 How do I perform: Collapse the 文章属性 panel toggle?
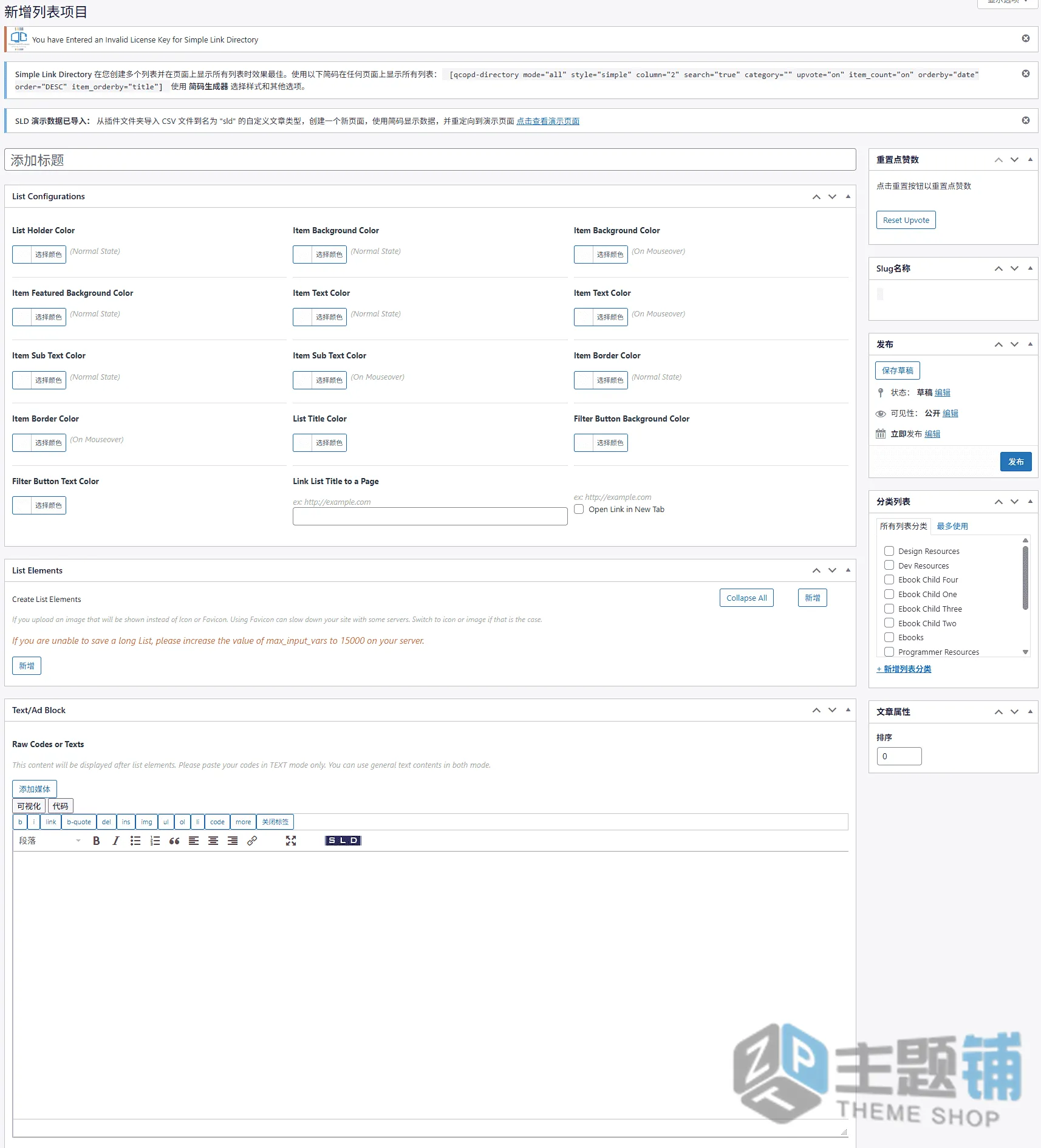(1030, 711)
